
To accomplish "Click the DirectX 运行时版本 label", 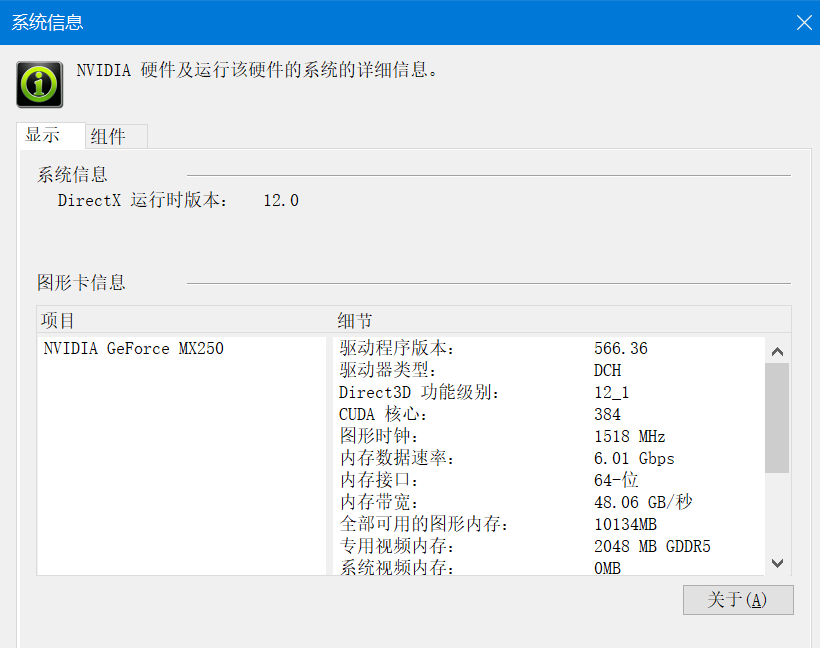I will pos(142,200).
